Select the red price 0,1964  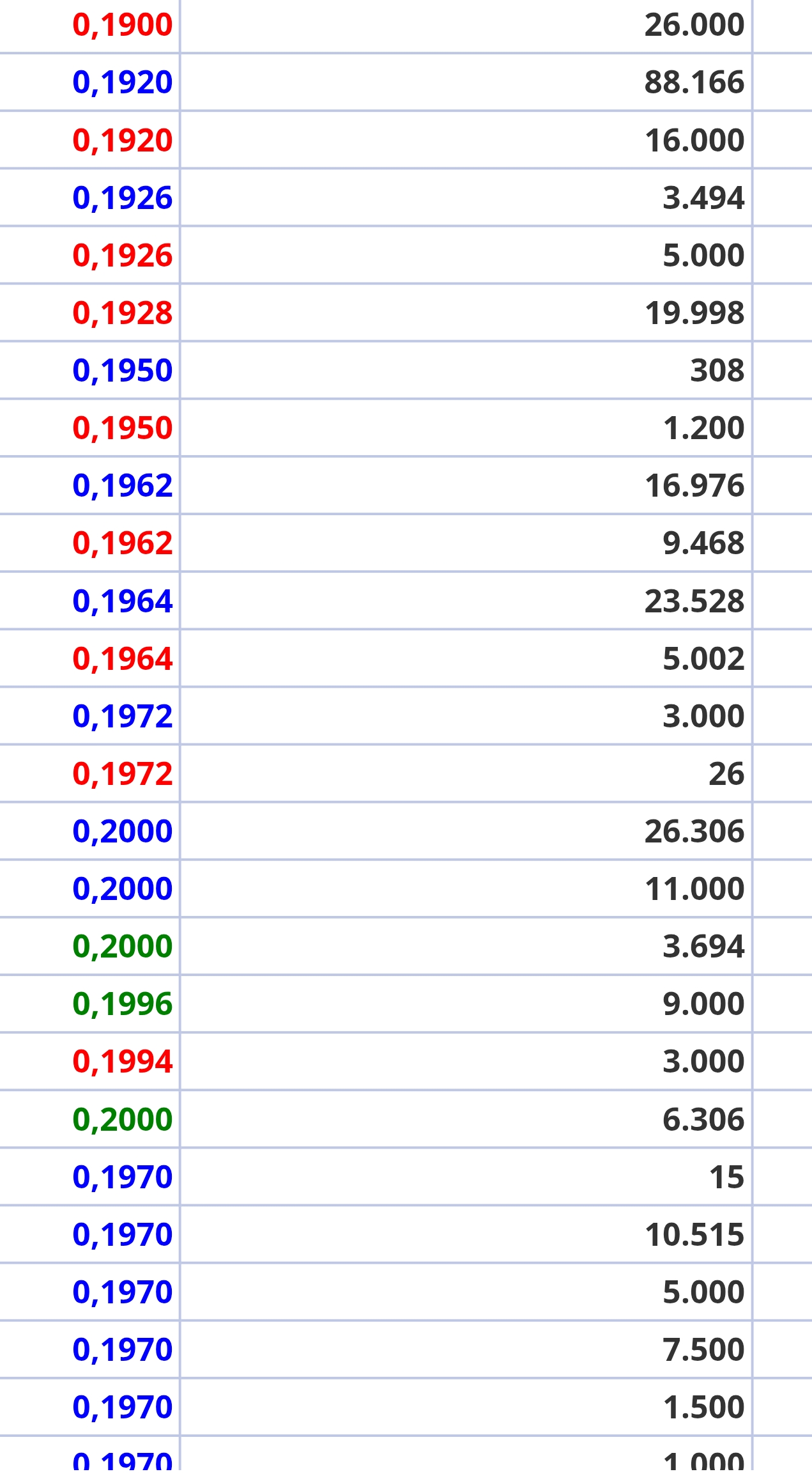(x=123, y=659)
